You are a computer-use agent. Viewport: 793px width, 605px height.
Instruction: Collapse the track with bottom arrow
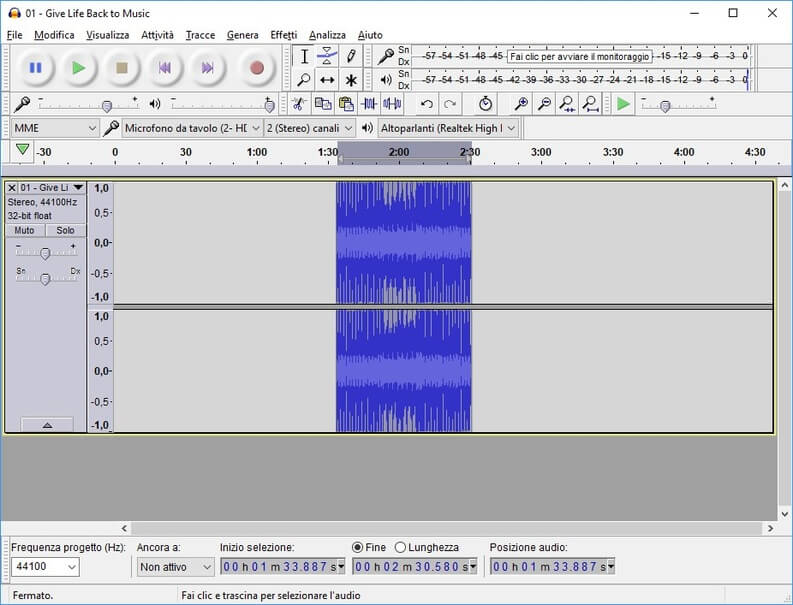click(x=47, y=425)
